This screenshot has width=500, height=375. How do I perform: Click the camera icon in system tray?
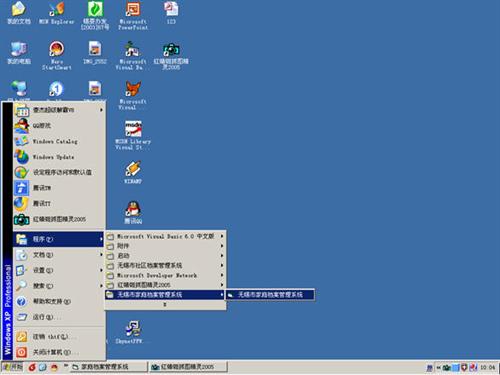click(x=447, y=368)
